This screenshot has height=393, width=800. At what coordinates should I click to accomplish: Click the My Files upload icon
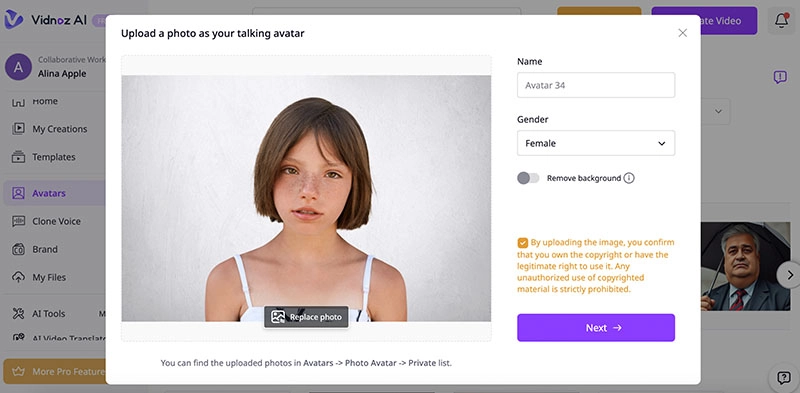pos(18,277)
